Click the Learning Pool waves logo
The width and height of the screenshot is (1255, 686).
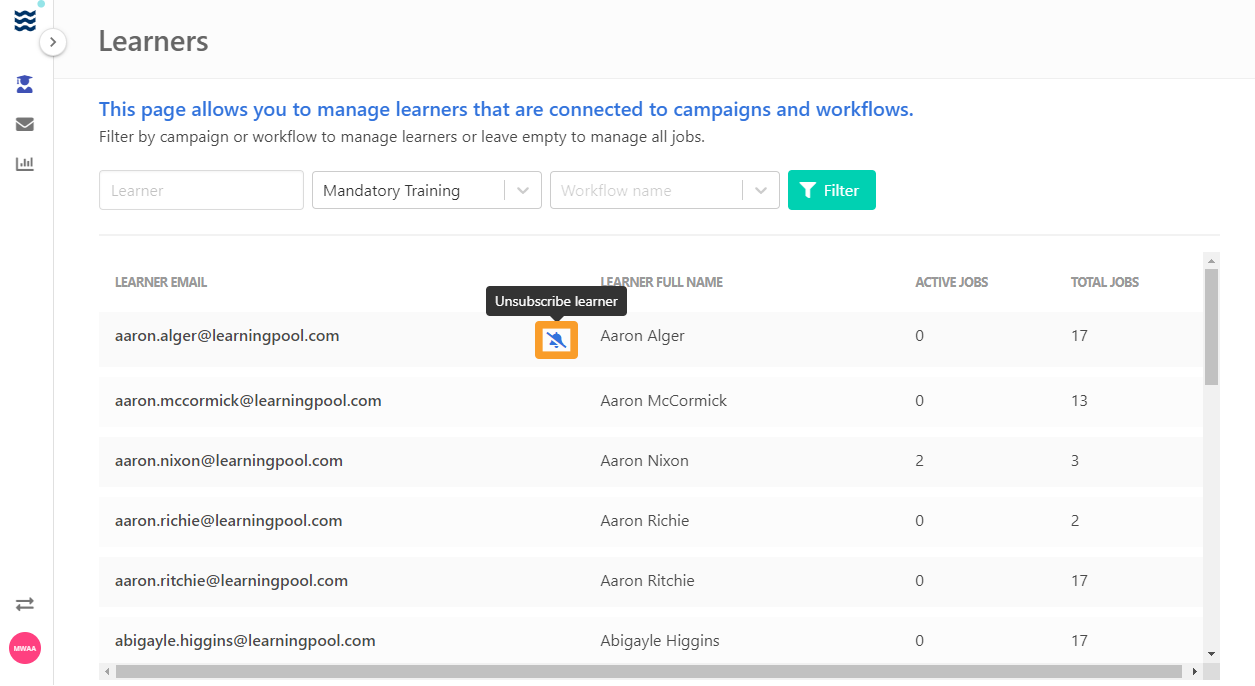click(x=24, y=19)
